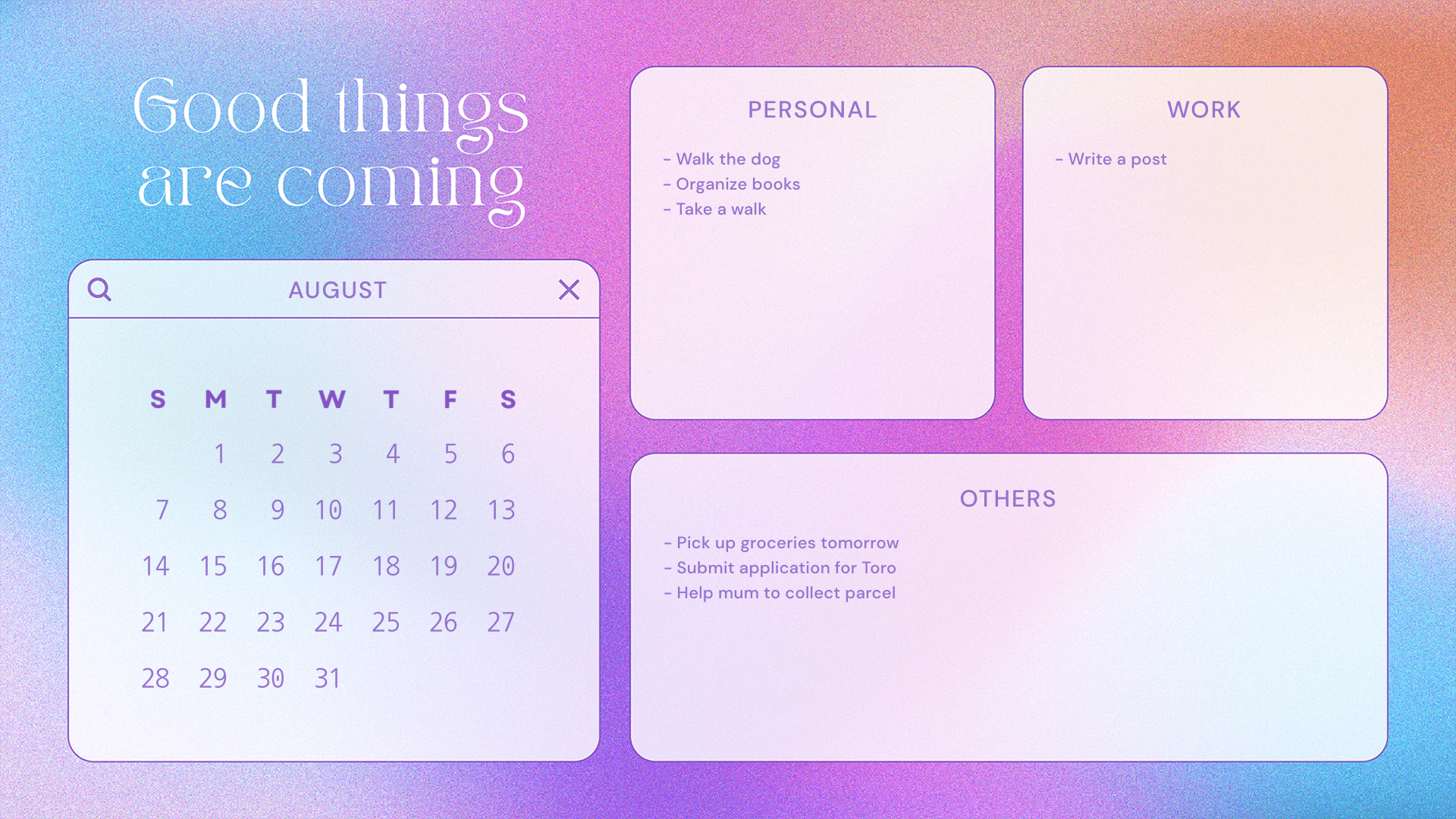Image resolution: width=1456 pixels, height=819 pixels.
Task: Toggle the PERSONAL tasks section
Action: tap(811, 108)
